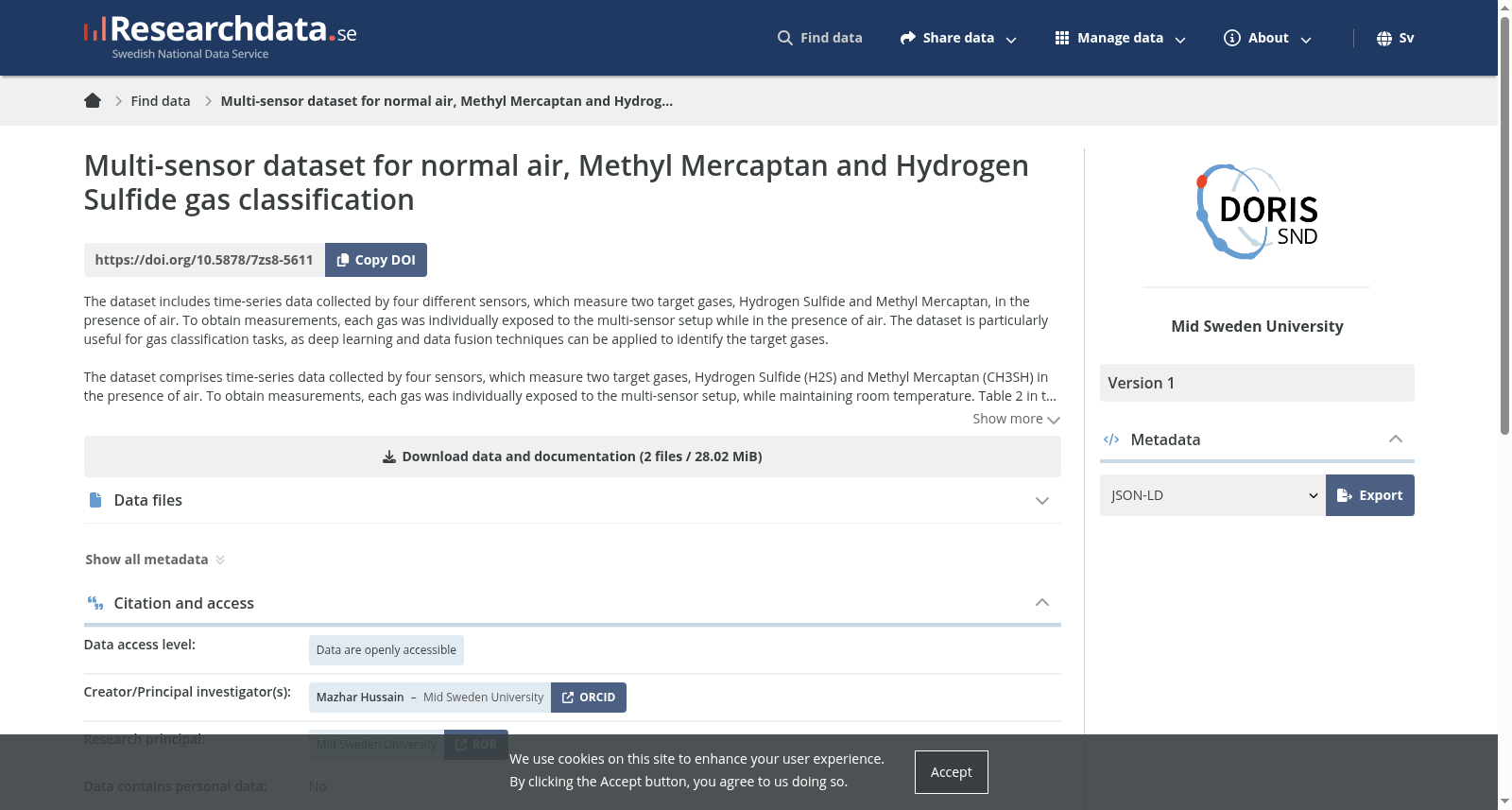Click the magnifier icon beside Find data
The width and height of the screenshot is (1512, 810).
785,38
